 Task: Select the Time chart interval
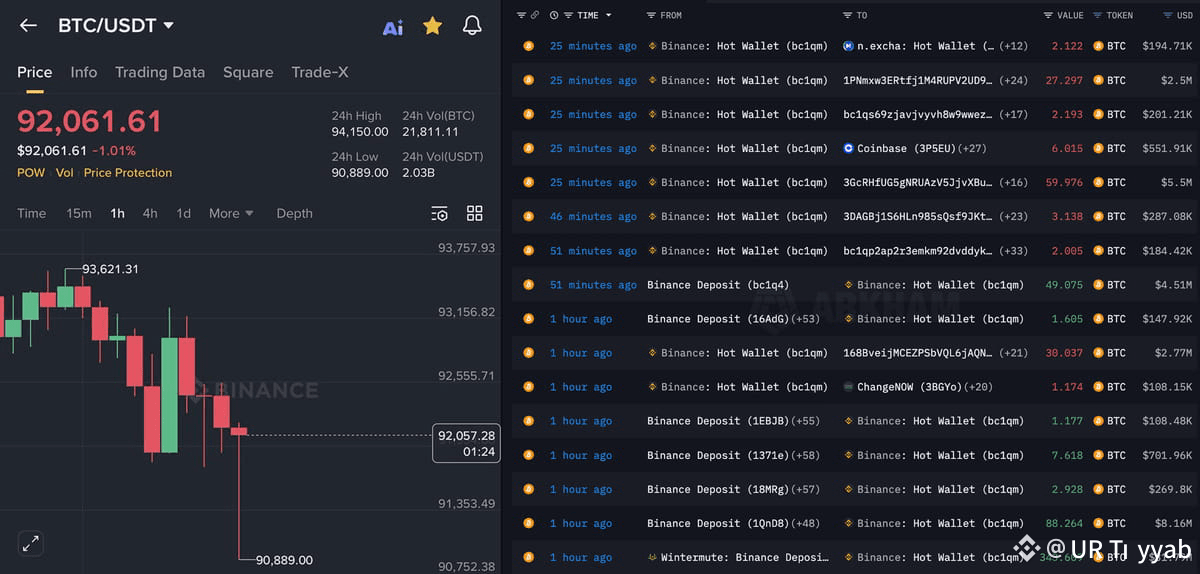click(32, 213)
